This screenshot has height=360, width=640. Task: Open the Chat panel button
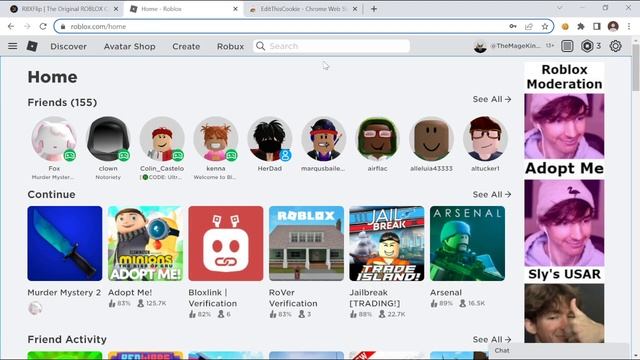tap(558, 351)
